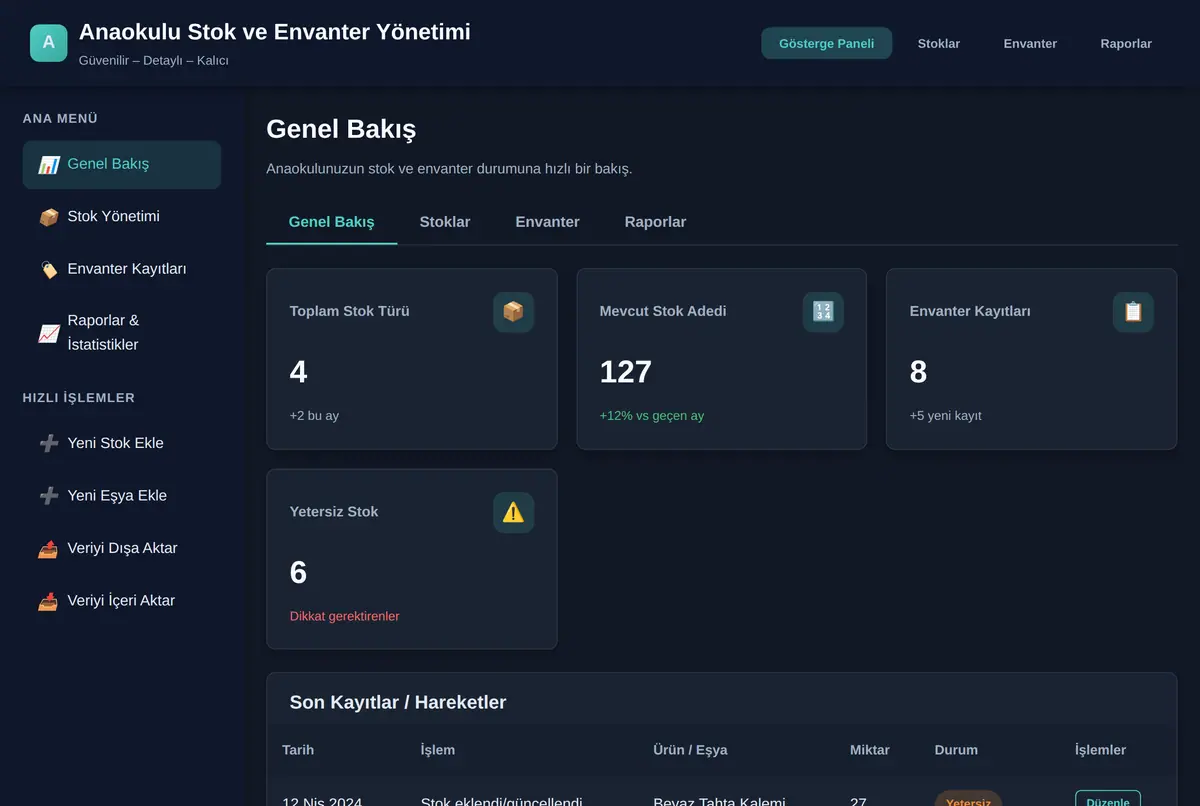1200x806 pixels.
Task: Click the package icon on Toplam Stok Türü card
Action: (x=513, y=312)
